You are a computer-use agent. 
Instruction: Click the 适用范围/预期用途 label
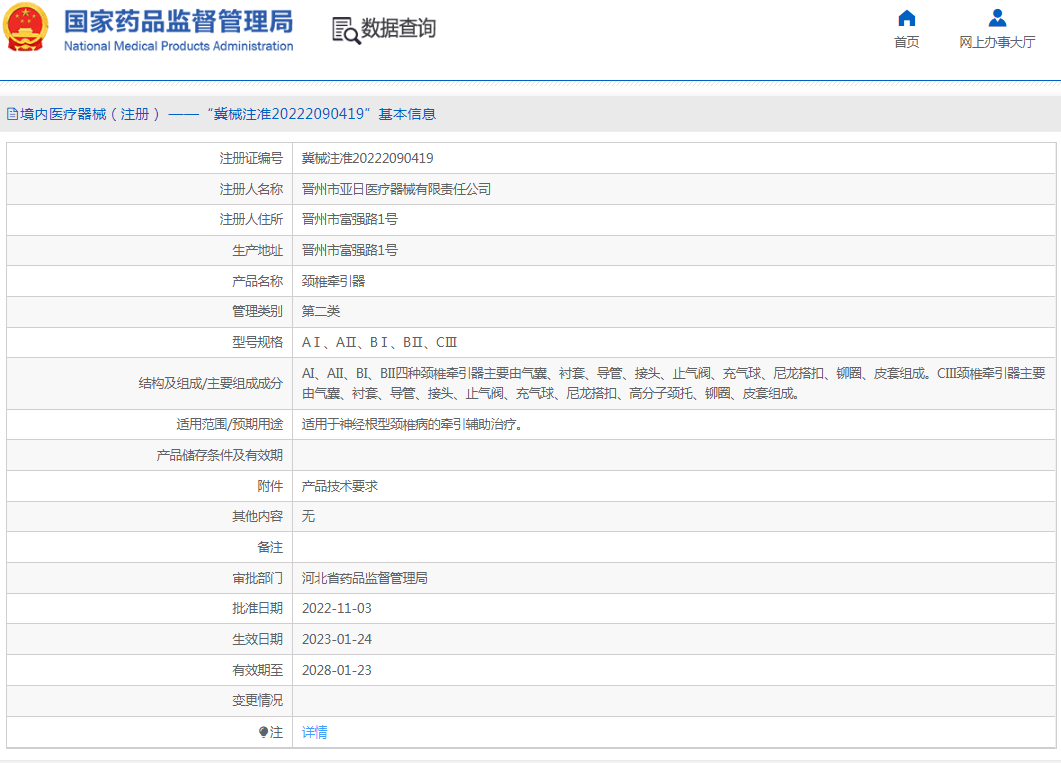[x=229, y=424]
